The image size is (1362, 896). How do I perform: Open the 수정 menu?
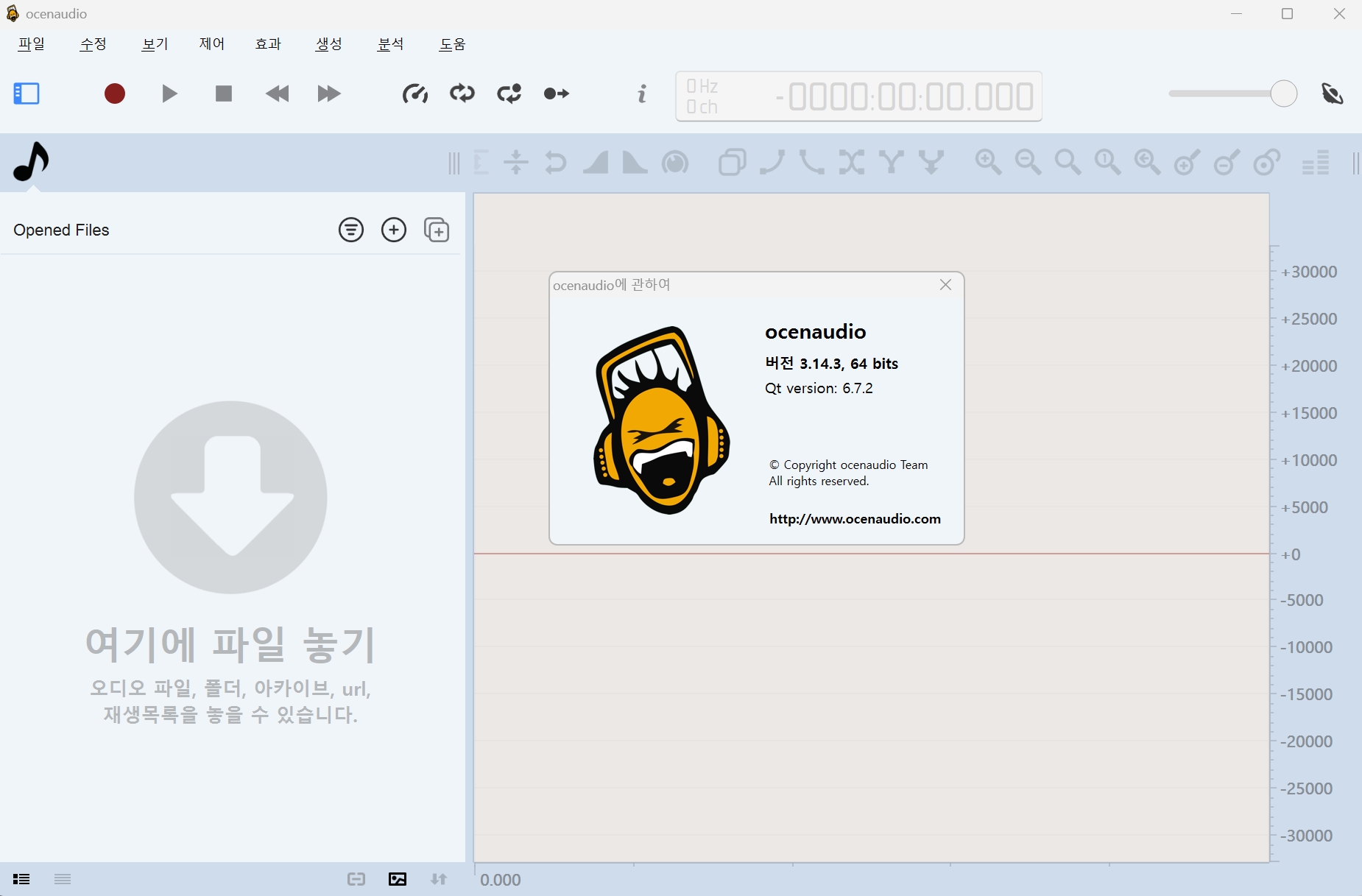93,44
